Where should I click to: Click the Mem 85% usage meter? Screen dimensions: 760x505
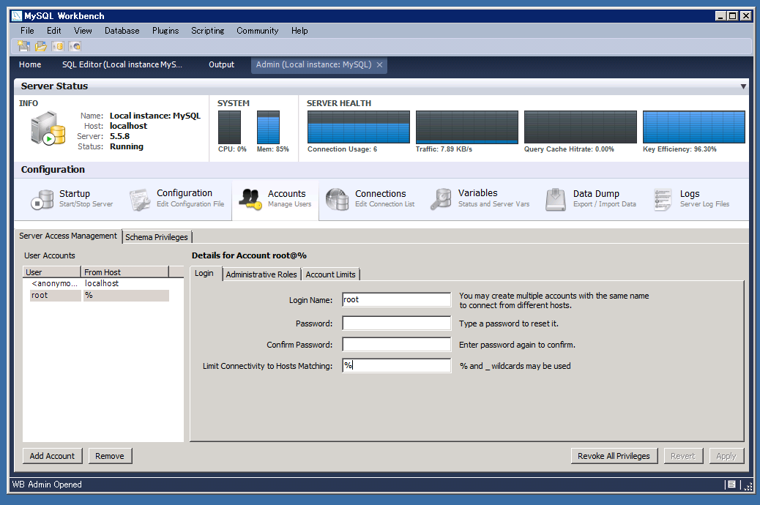click(269, 127)
